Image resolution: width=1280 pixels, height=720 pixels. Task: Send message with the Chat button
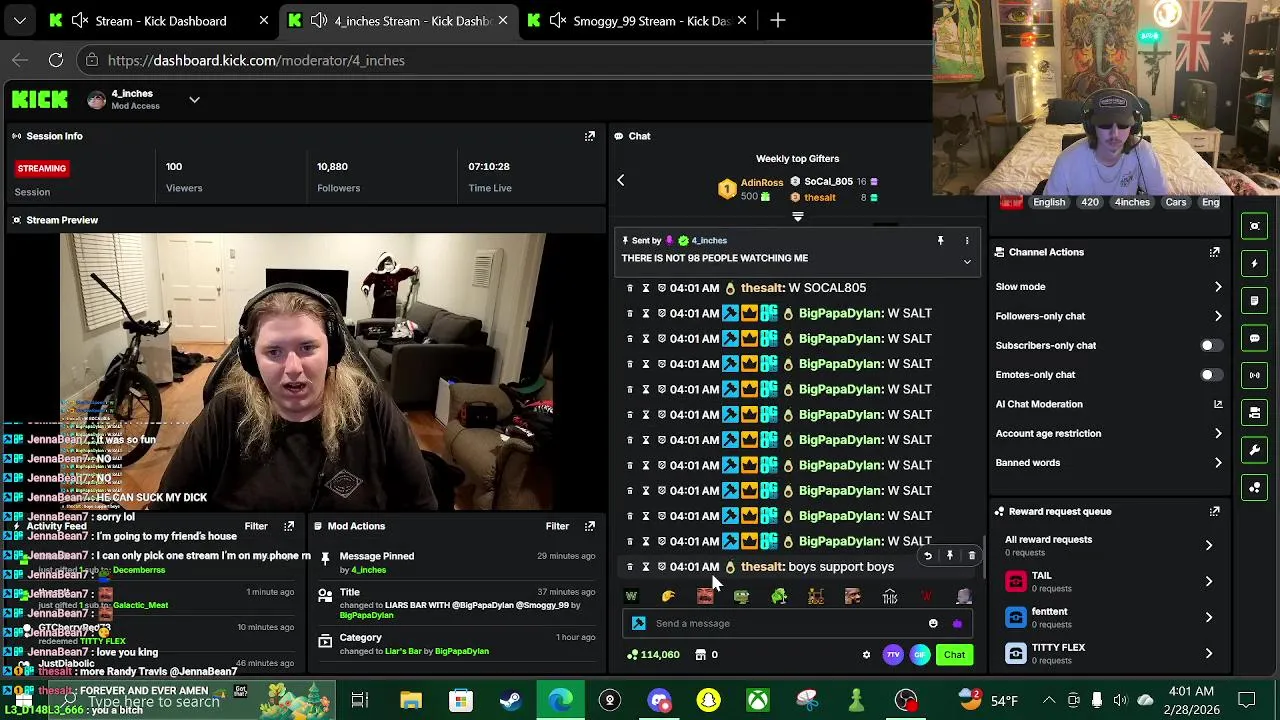pyautogui.click(x=954, y=655)
